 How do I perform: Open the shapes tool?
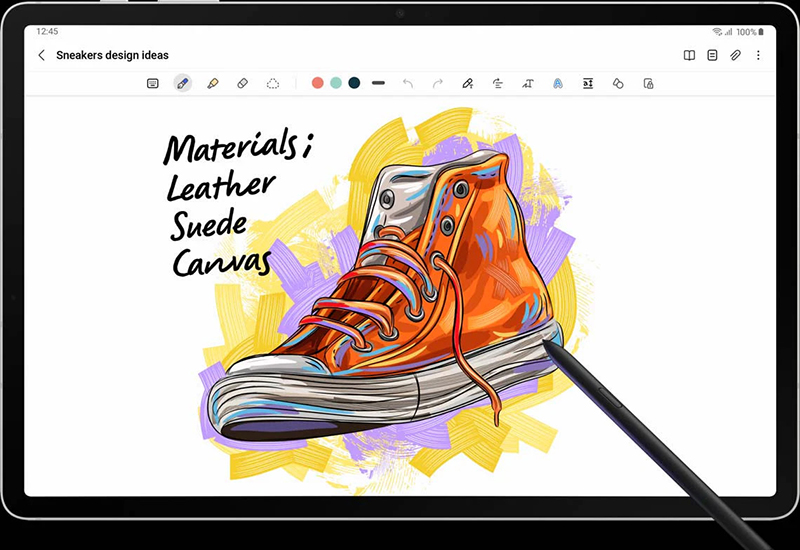pyautogui.click(x=618, y=83)
